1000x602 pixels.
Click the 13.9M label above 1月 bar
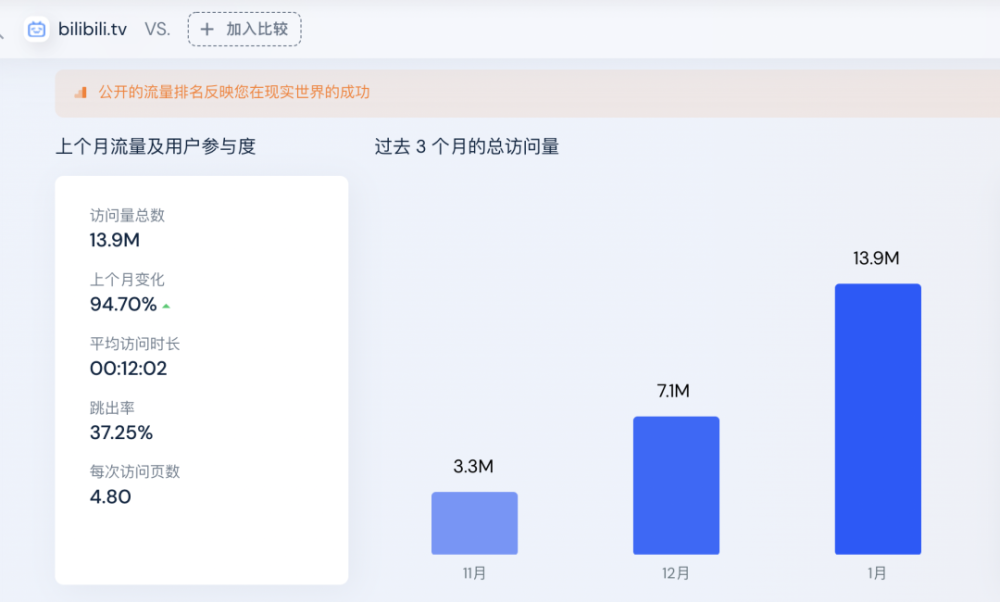coord(876,258)
